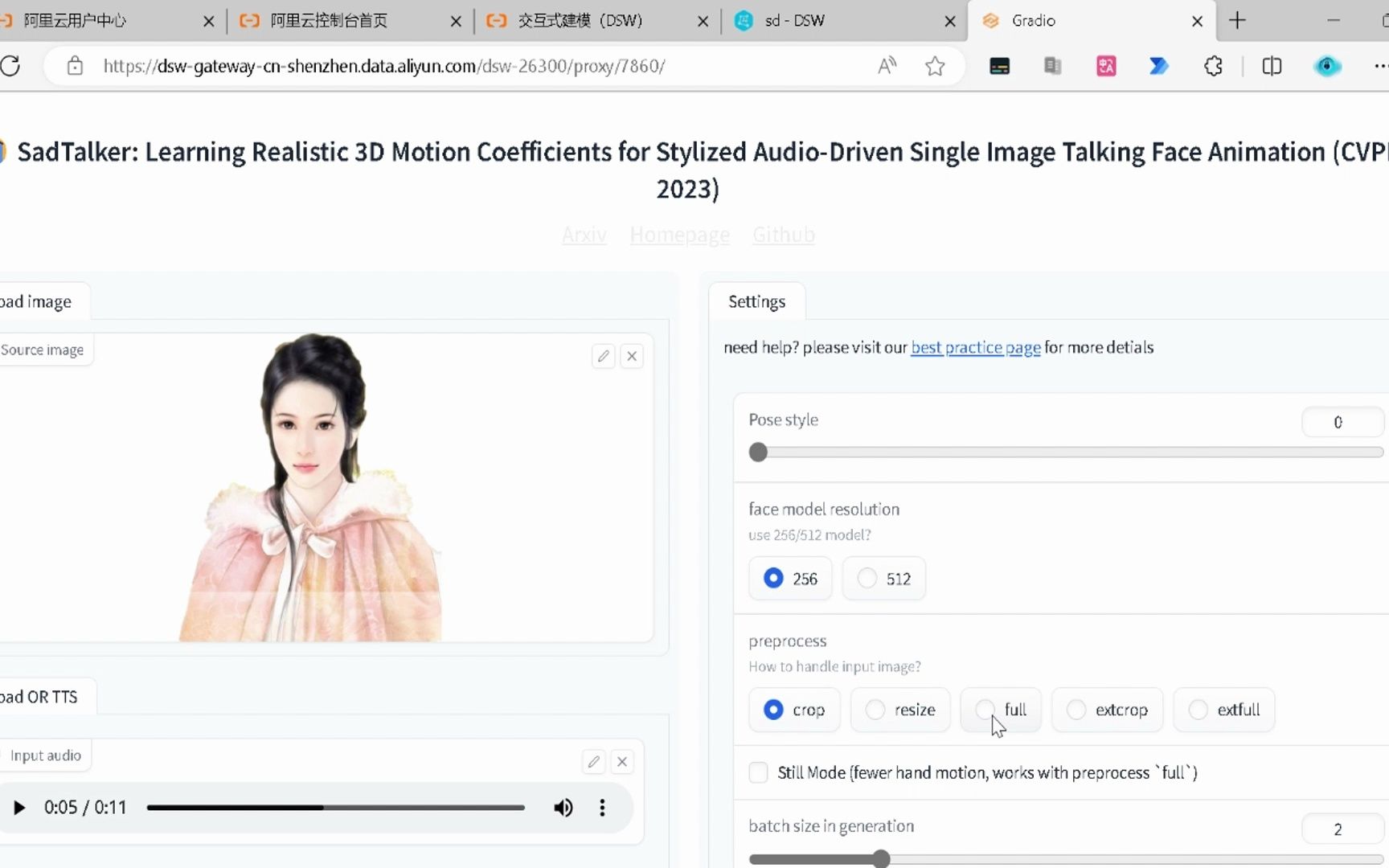Screen dimensions: 1389x868
Task: Select the 256 face model resolution
Action: pos(791,579)
